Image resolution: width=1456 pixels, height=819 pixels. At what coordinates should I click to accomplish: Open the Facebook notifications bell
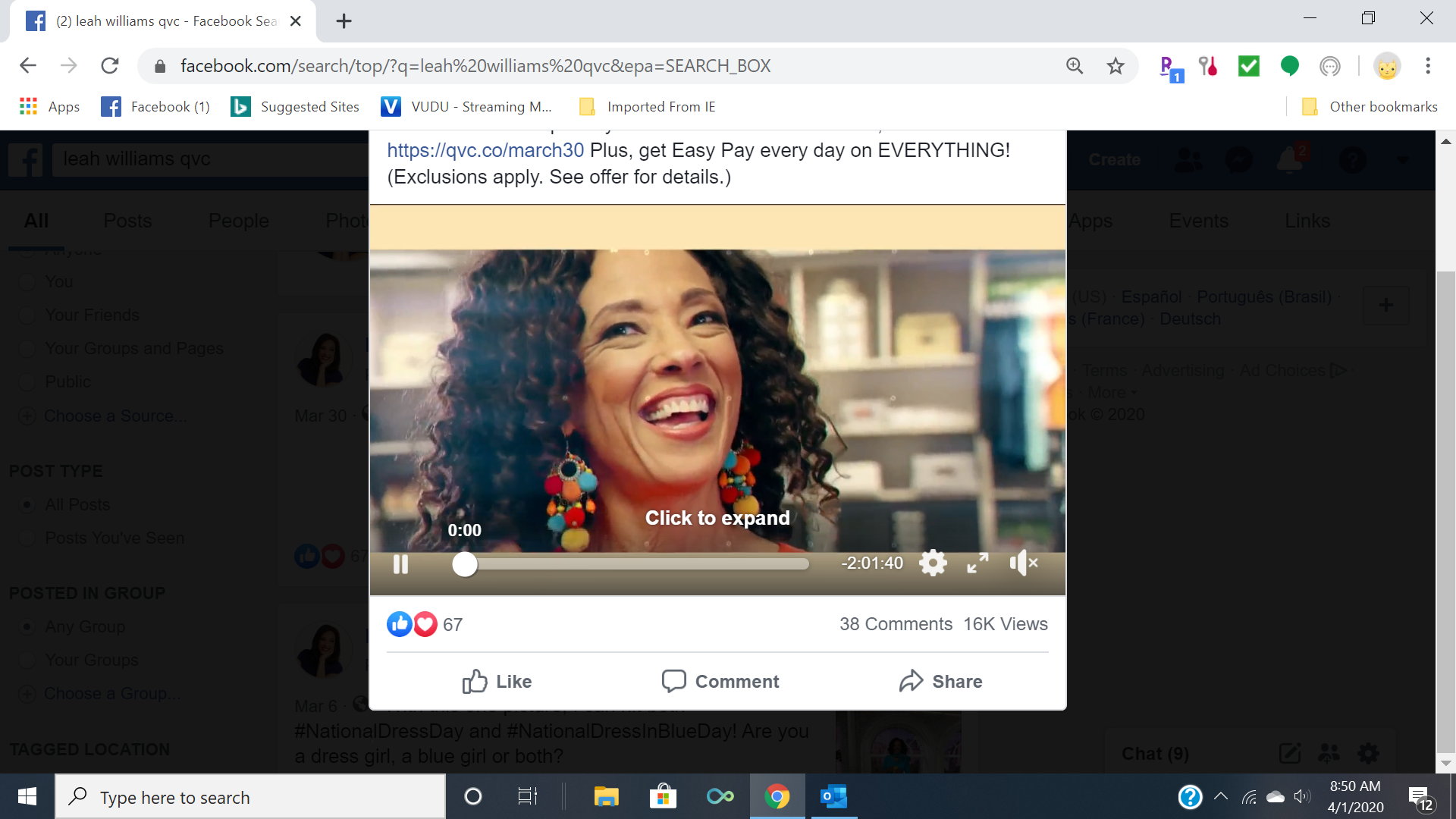point(1288,160)
